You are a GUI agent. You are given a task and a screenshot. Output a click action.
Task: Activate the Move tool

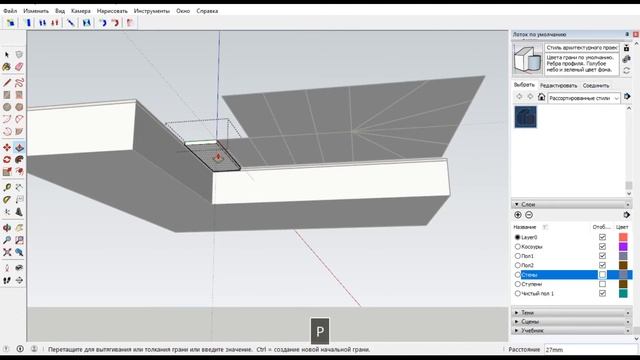click(7, 147)
